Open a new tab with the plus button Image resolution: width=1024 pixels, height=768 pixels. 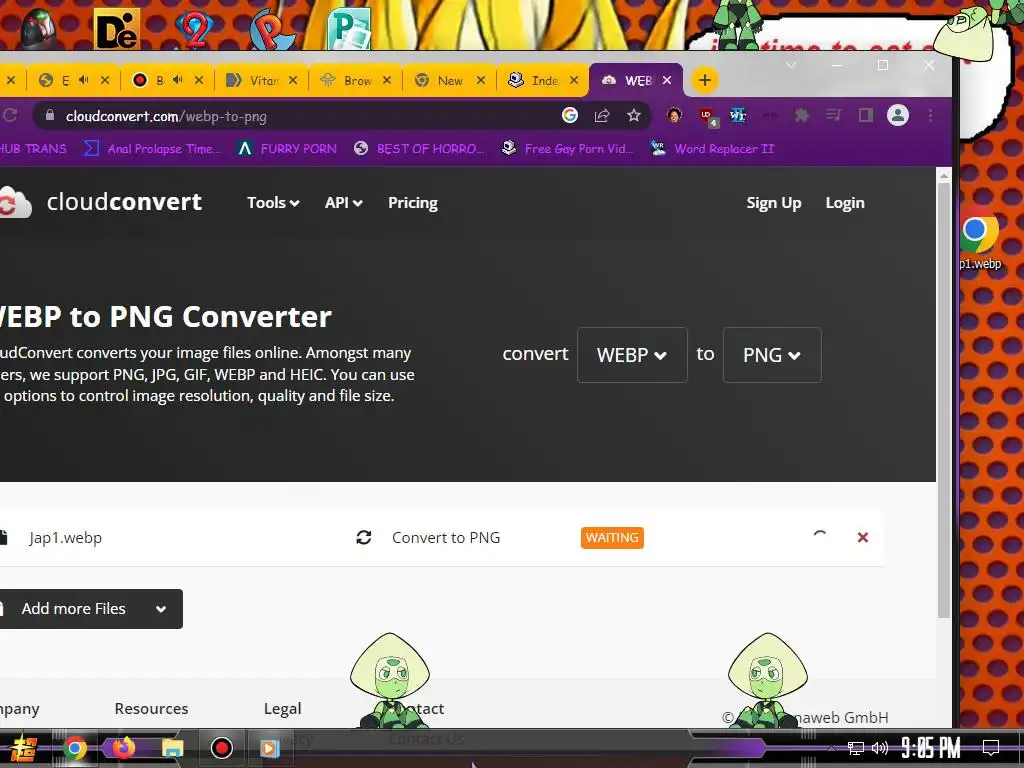pos(704,80)
